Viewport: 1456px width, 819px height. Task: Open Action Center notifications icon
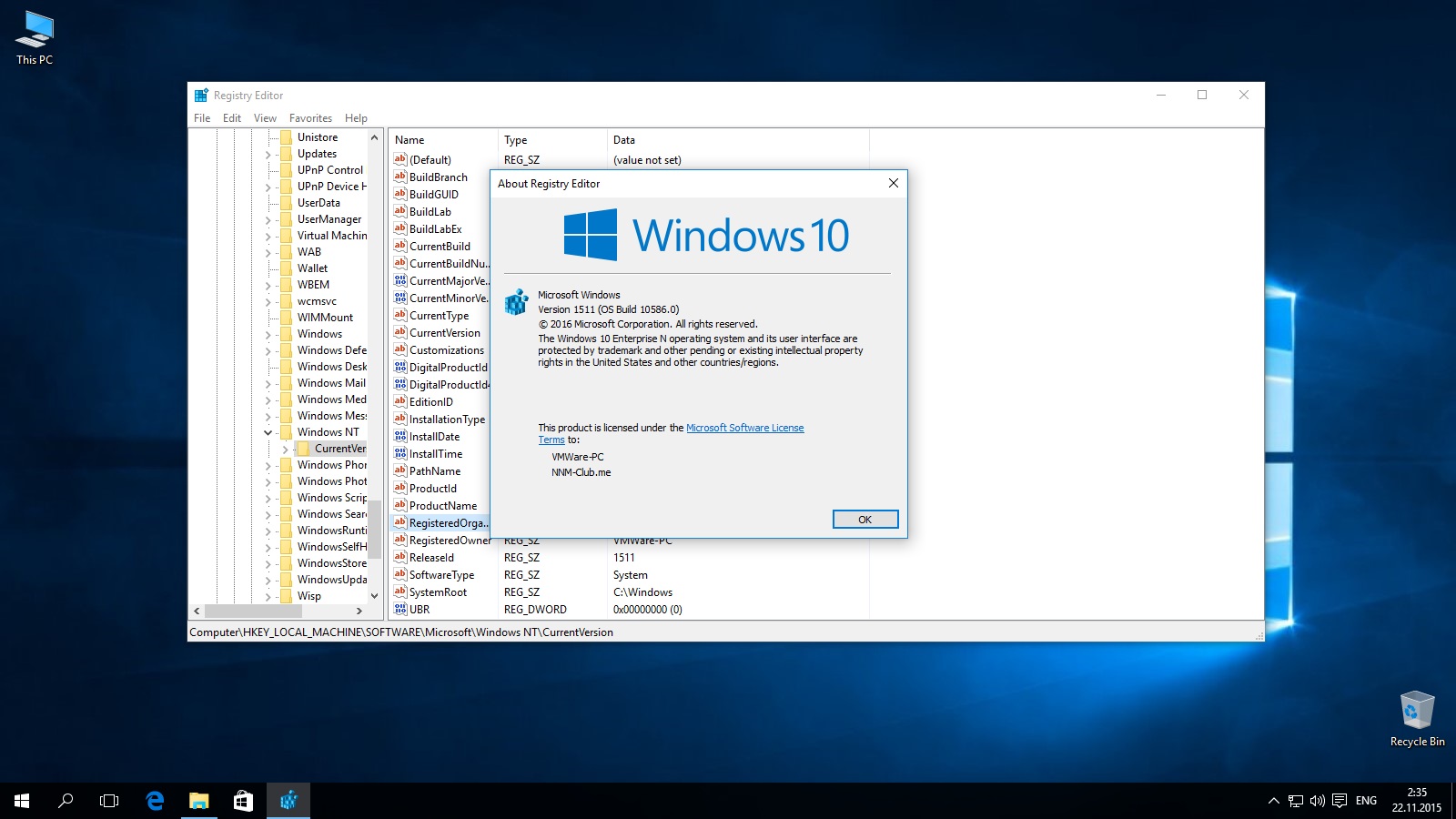1340,801
